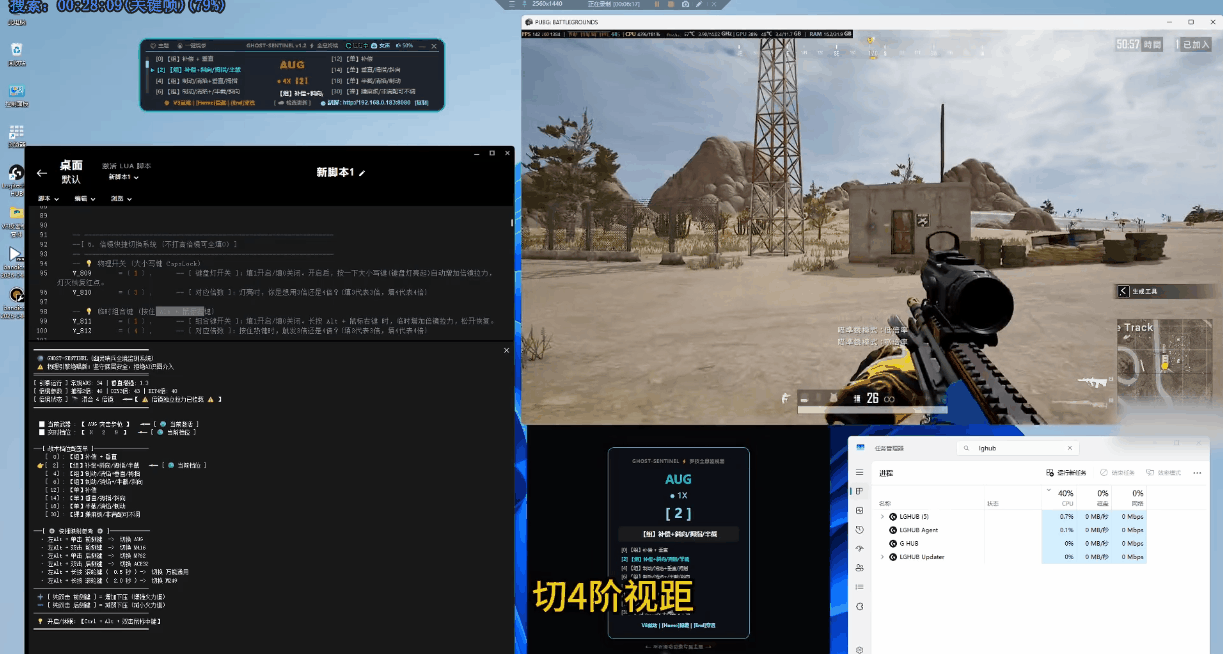Open Performance page in Task Manager sidebar
The height and width of the screenshot is (654, 1223).
click(859, 510)
